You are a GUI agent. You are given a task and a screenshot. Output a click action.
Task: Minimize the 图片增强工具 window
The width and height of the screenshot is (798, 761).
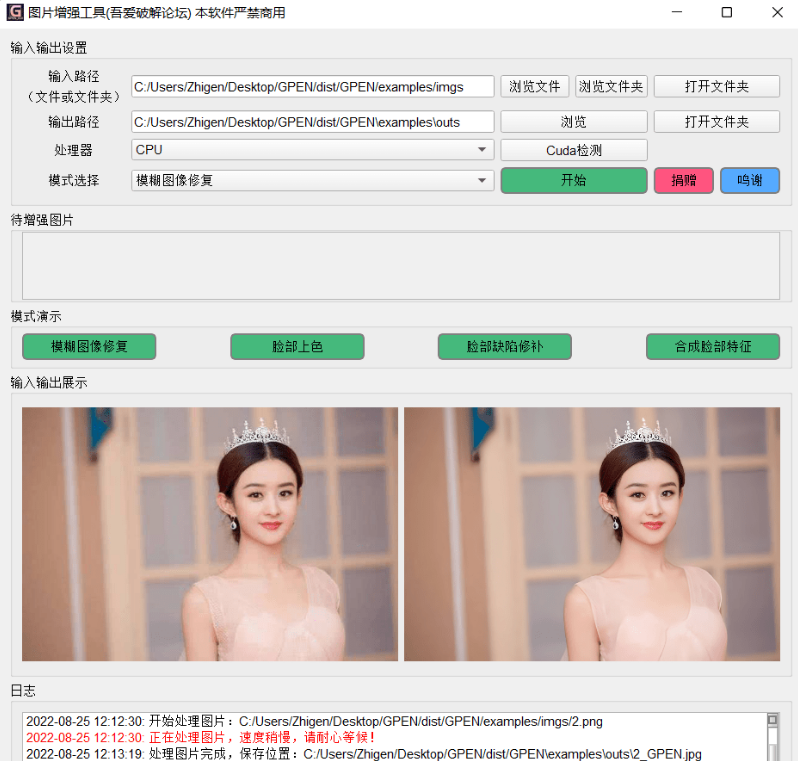tap(677, 12)
